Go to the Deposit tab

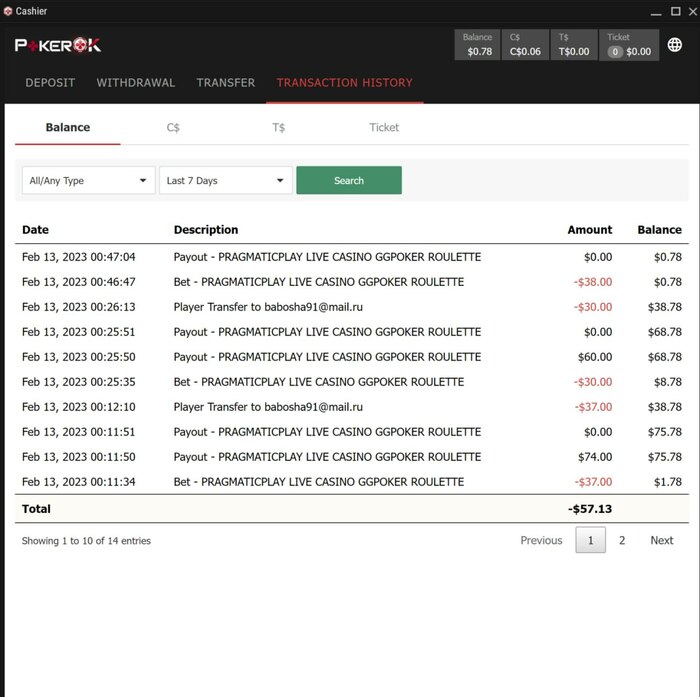click(x=50, y=83)
